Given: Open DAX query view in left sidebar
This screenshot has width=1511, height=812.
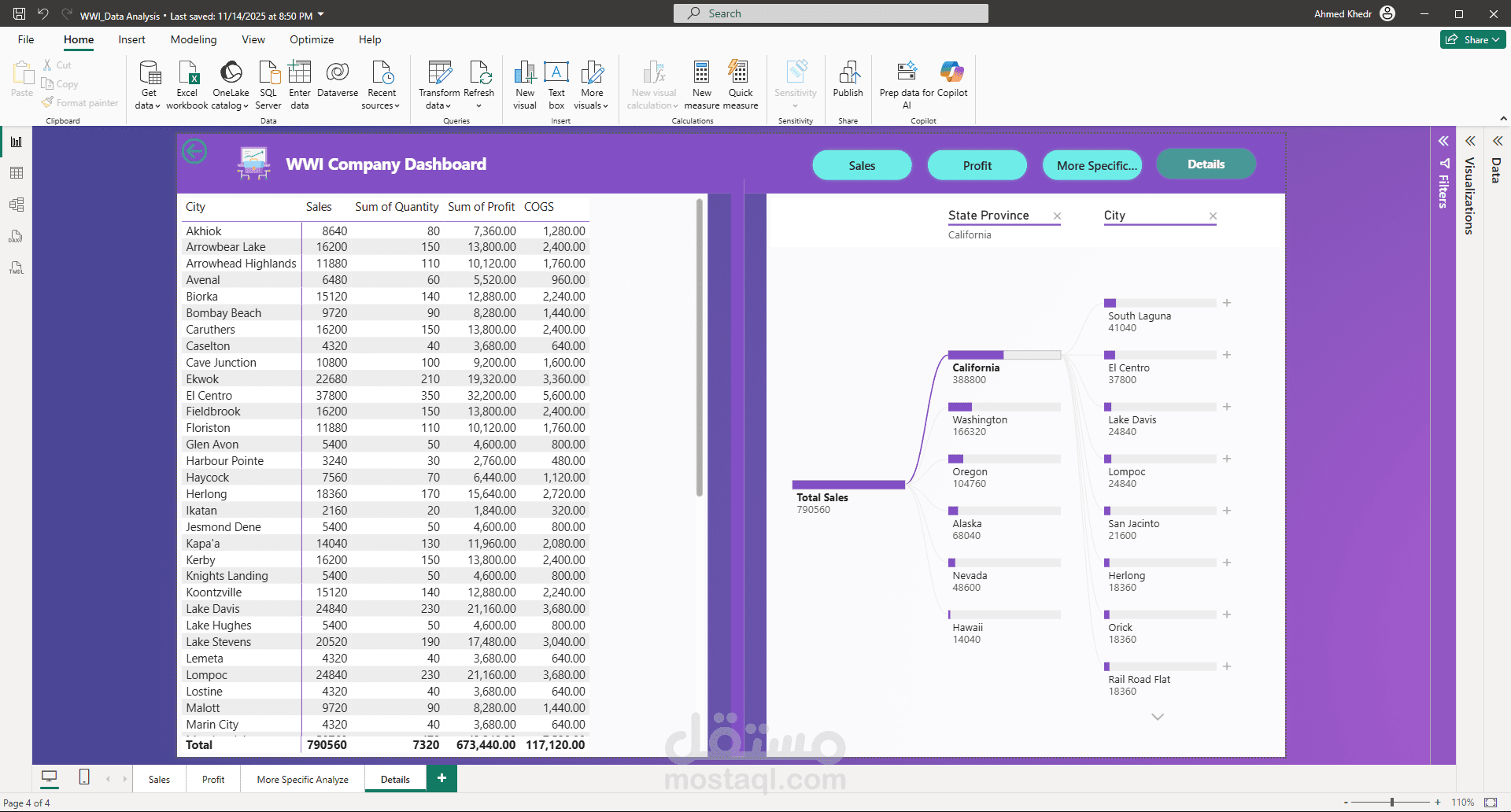Looking at the screenshot, I should point(17,236).
